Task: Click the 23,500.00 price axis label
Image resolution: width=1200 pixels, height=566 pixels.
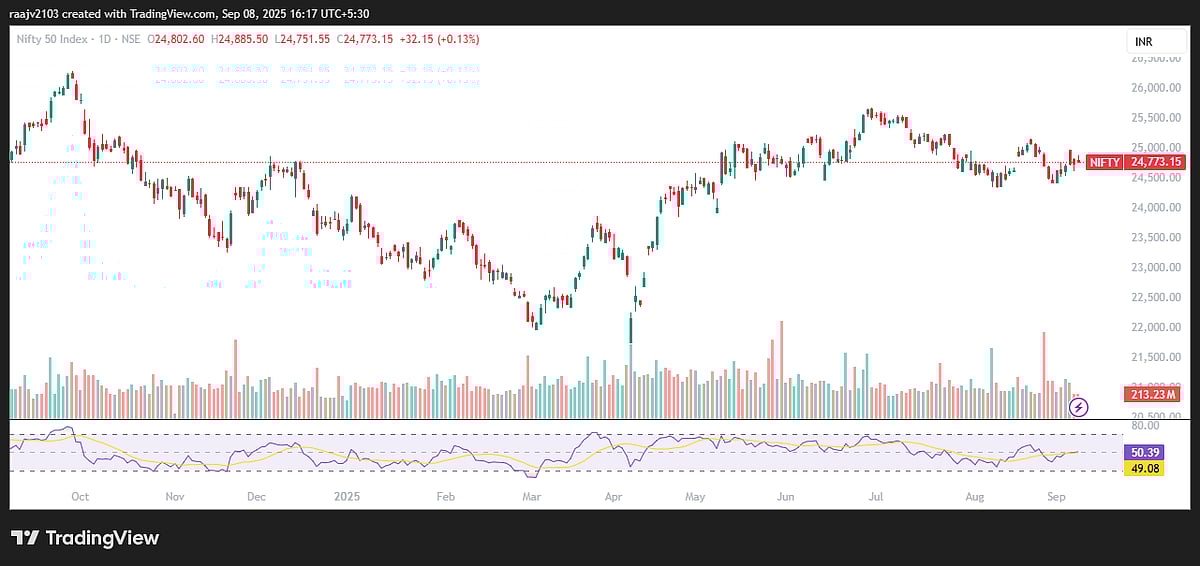Action: tap(1155, 237)
